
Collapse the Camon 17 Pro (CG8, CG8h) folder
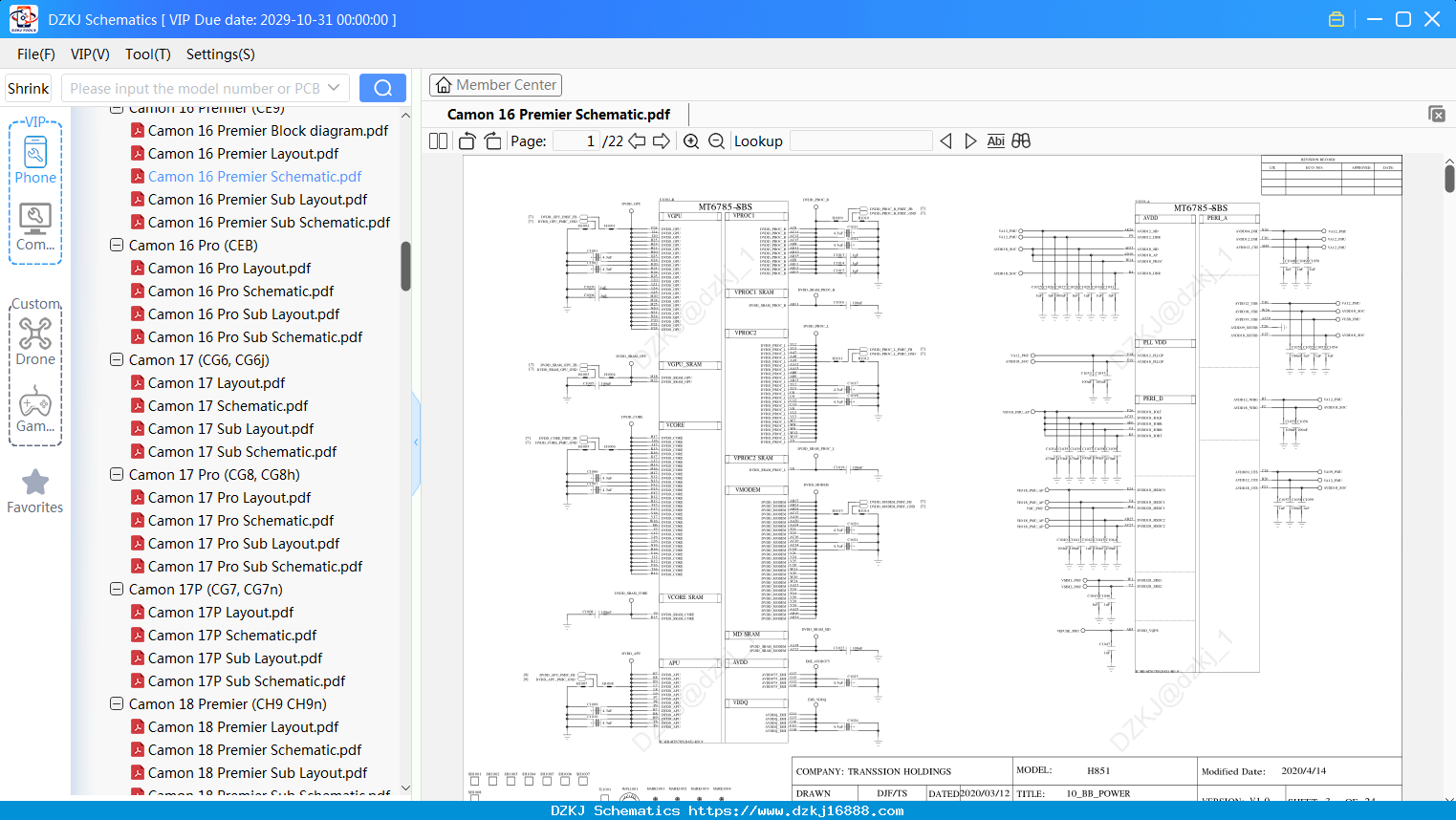coord(117,474)
